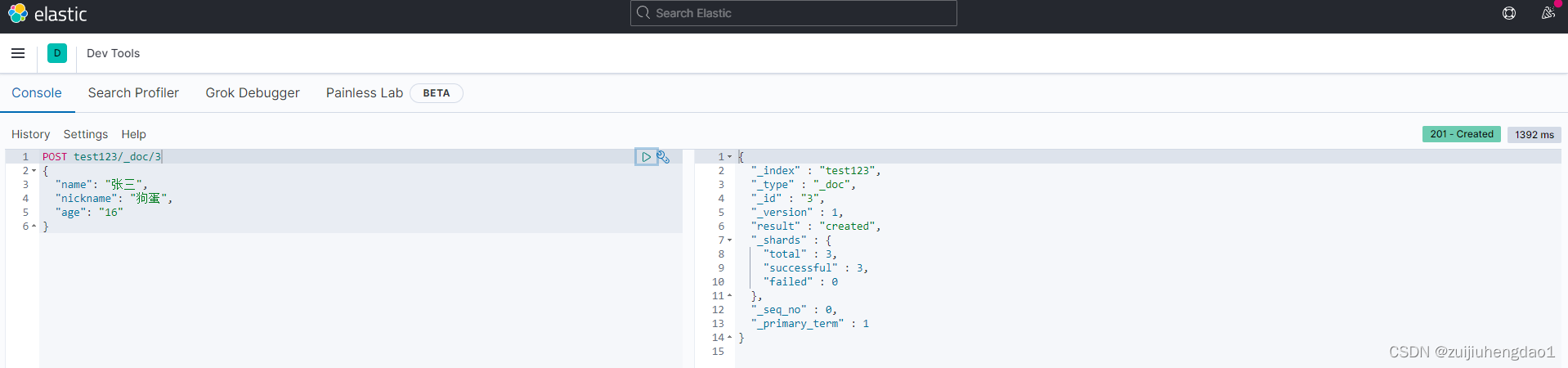Click the "_primary_term" : 1 response line

point(810,324)
